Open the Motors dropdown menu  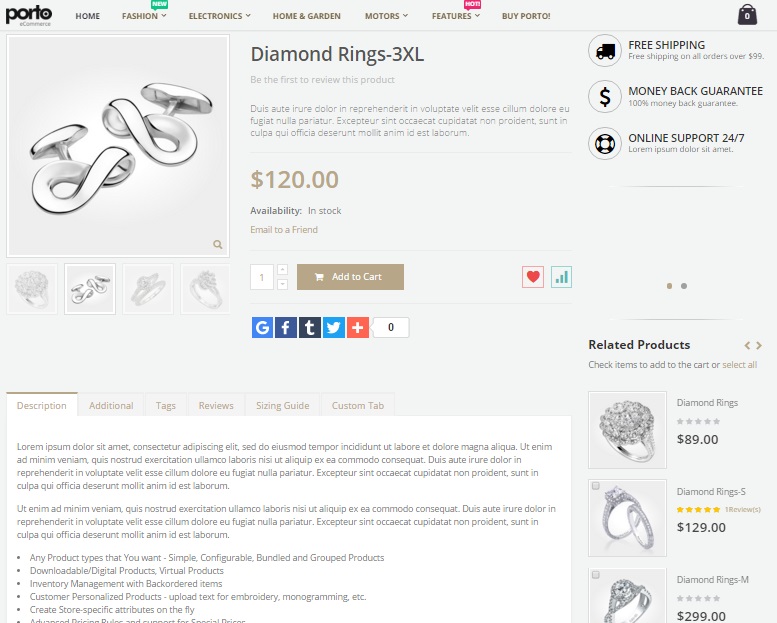pos(386,16)
